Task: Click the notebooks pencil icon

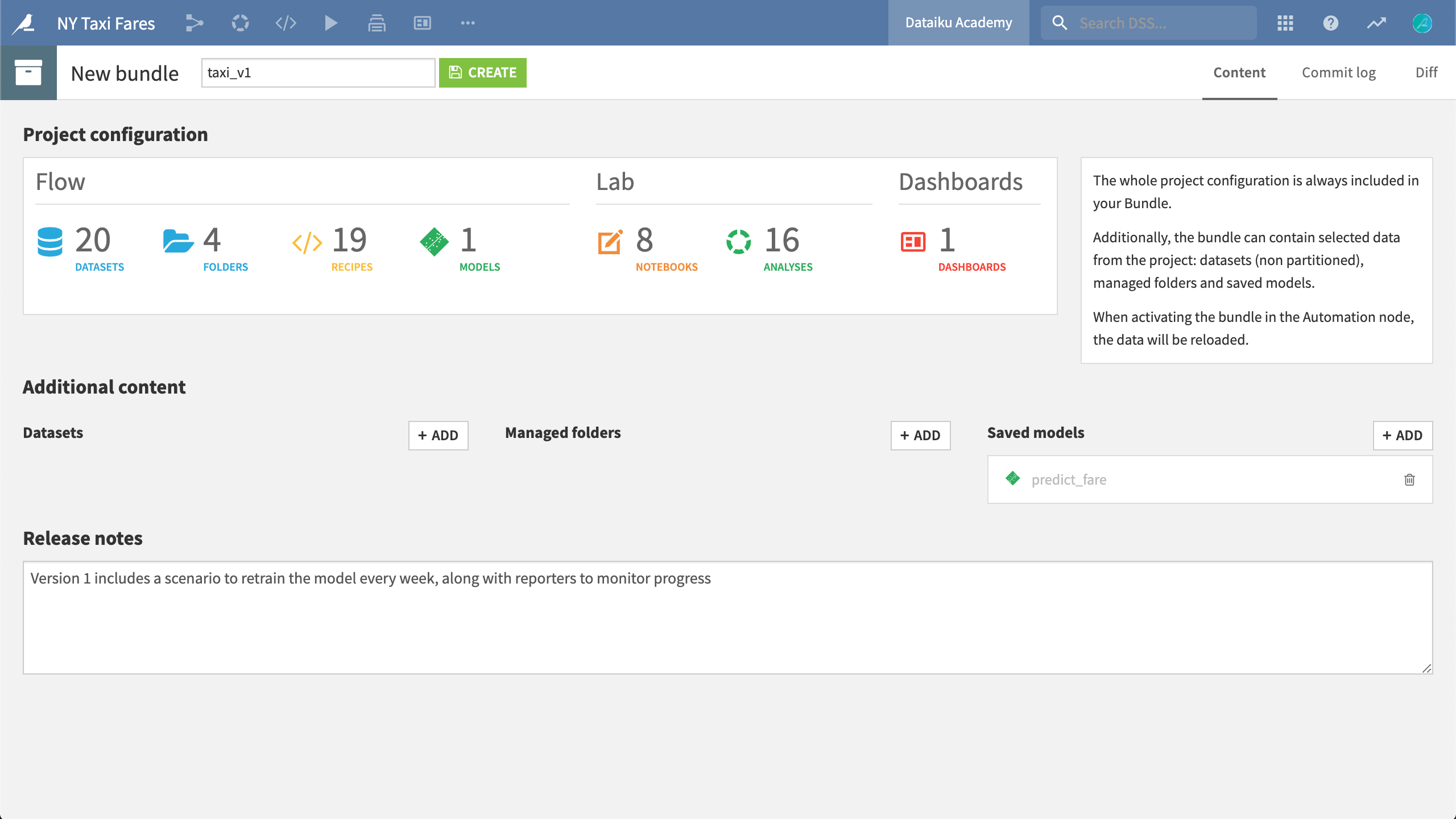Action: (x=610, y=242)
